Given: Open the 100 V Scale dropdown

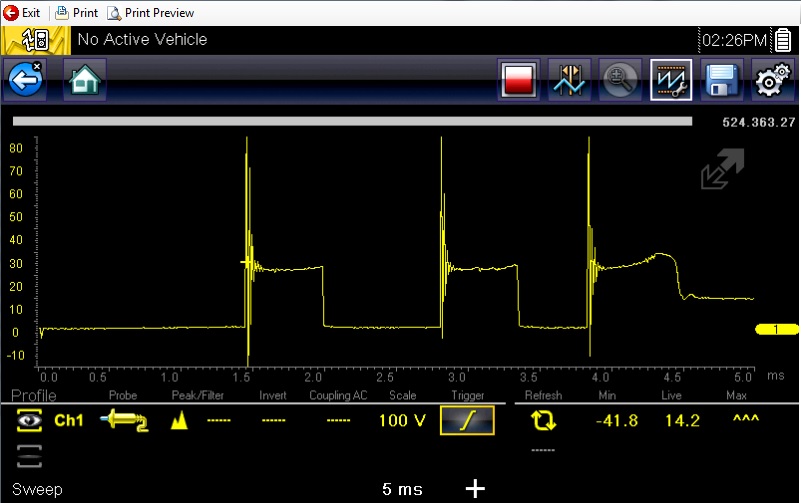Looking at the screenshot, I should click(x=401, y=421).
